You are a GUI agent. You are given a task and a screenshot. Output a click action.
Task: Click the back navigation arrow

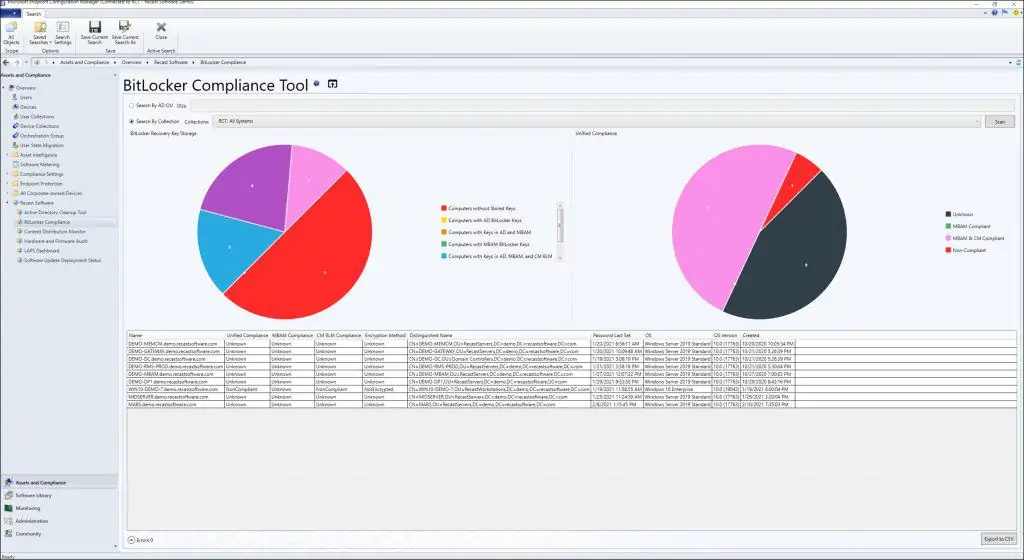click(6, 63)
